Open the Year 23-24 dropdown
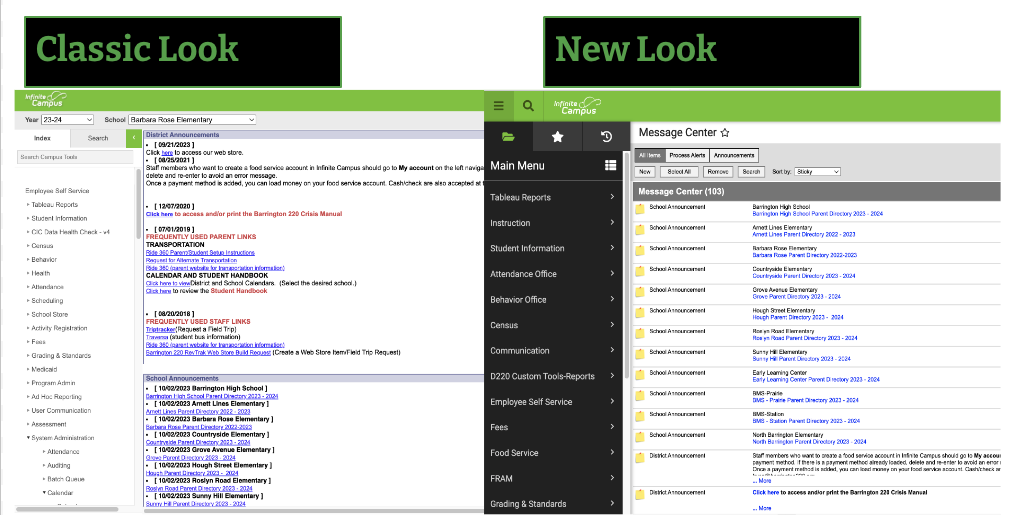Viewport: 1029px width, 515px height. point(68,119)
